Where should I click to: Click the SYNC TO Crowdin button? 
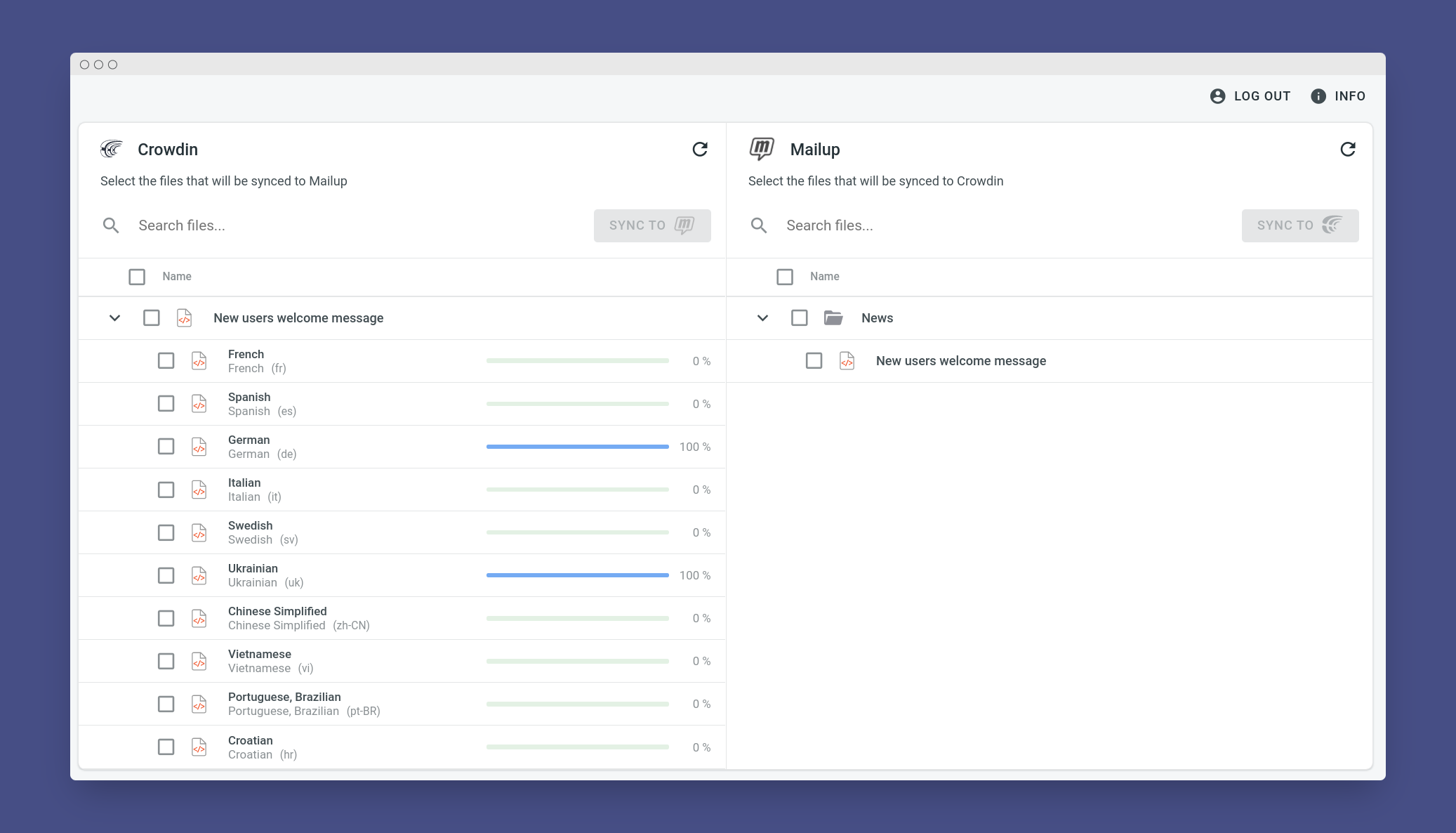coord(1300,225)
